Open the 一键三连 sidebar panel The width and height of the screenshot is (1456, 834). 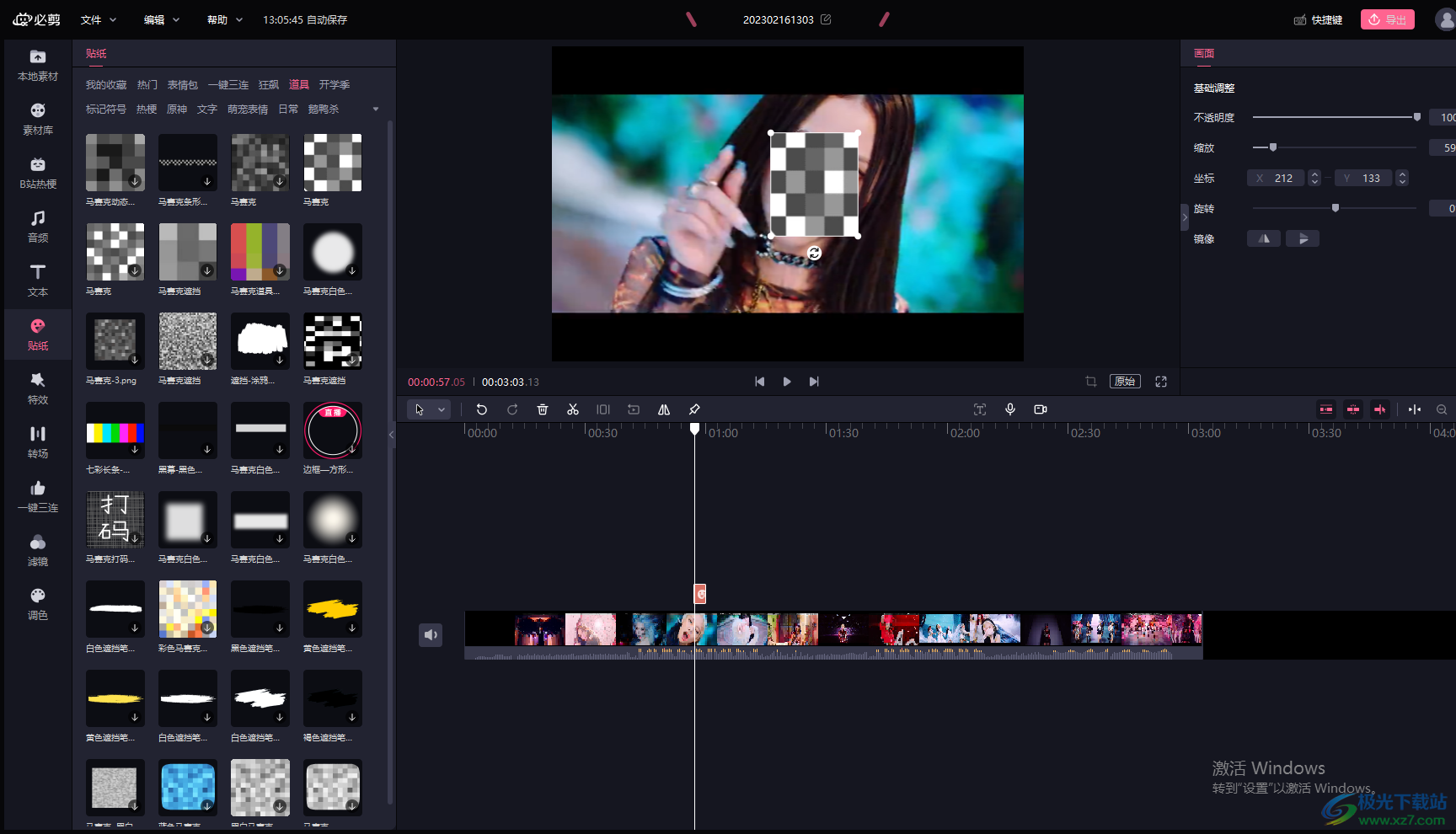tap(38, 497)
